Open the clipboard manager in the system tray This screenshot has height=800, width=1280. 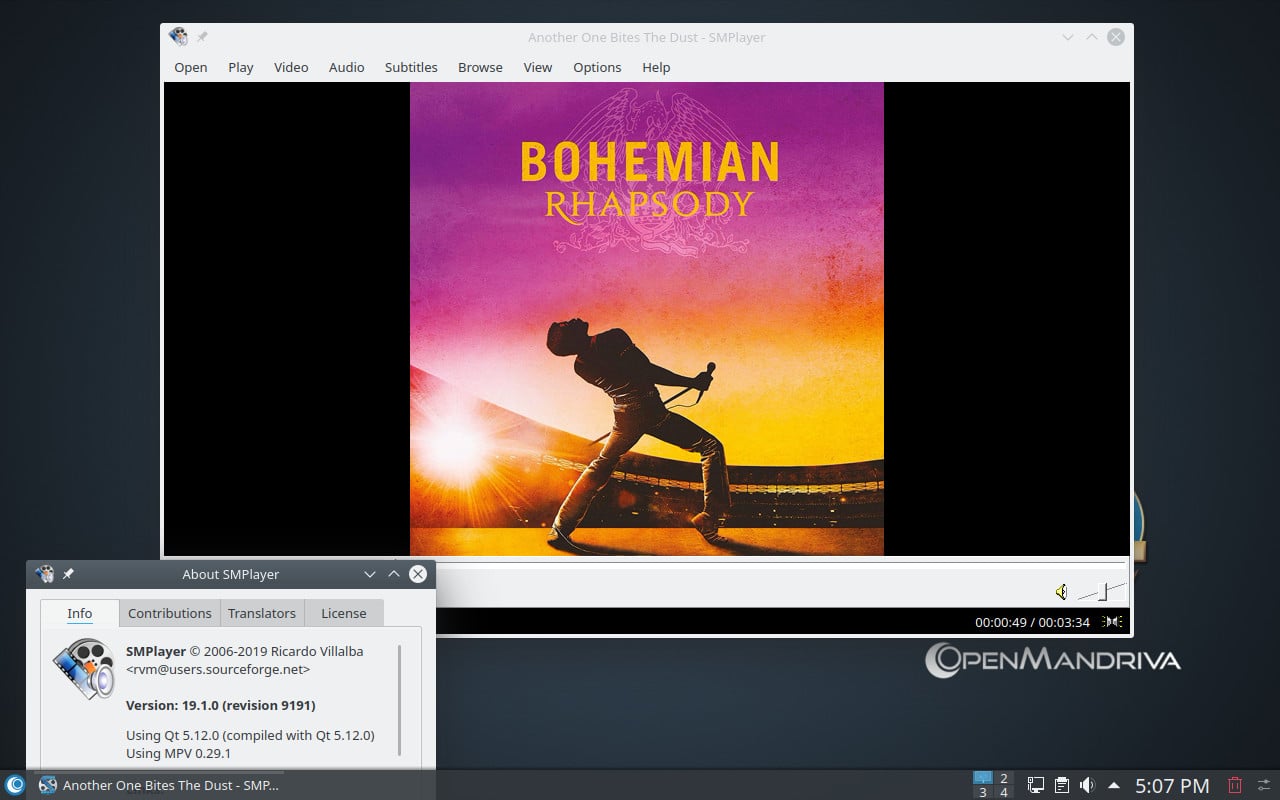click(1062, 785)
